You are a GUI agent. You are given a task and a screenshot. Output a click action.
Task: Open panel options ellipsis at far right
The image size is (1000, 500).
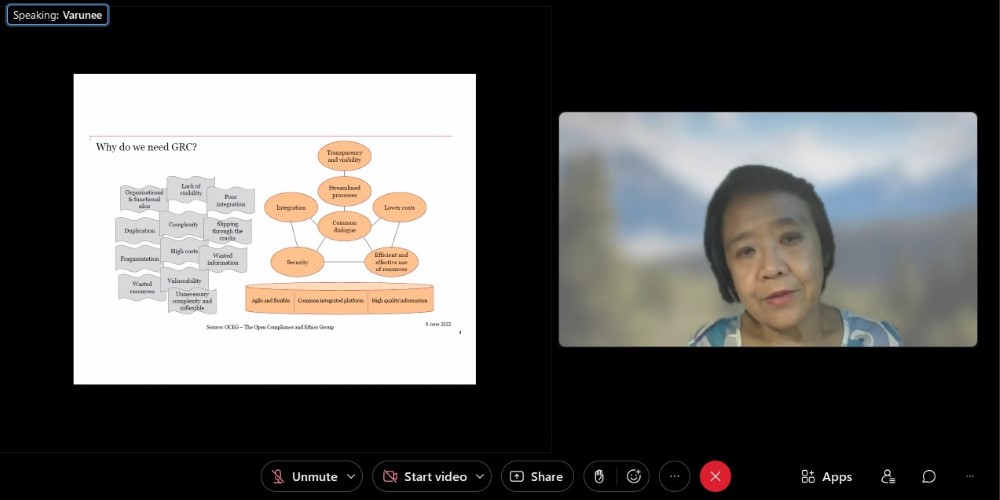tap(969, 477)
